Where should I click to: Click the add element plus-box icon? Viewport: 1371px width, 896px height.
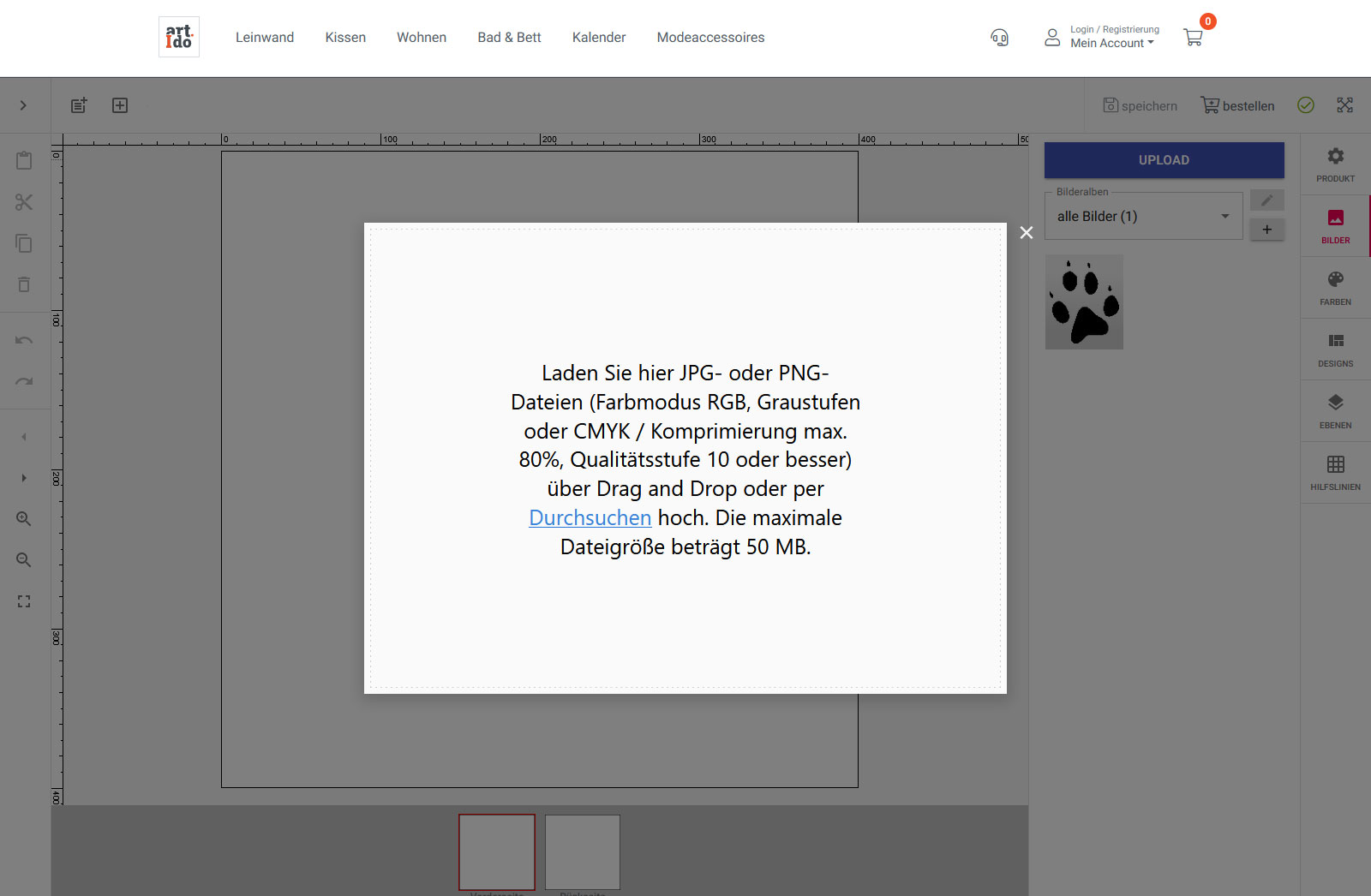120,105
